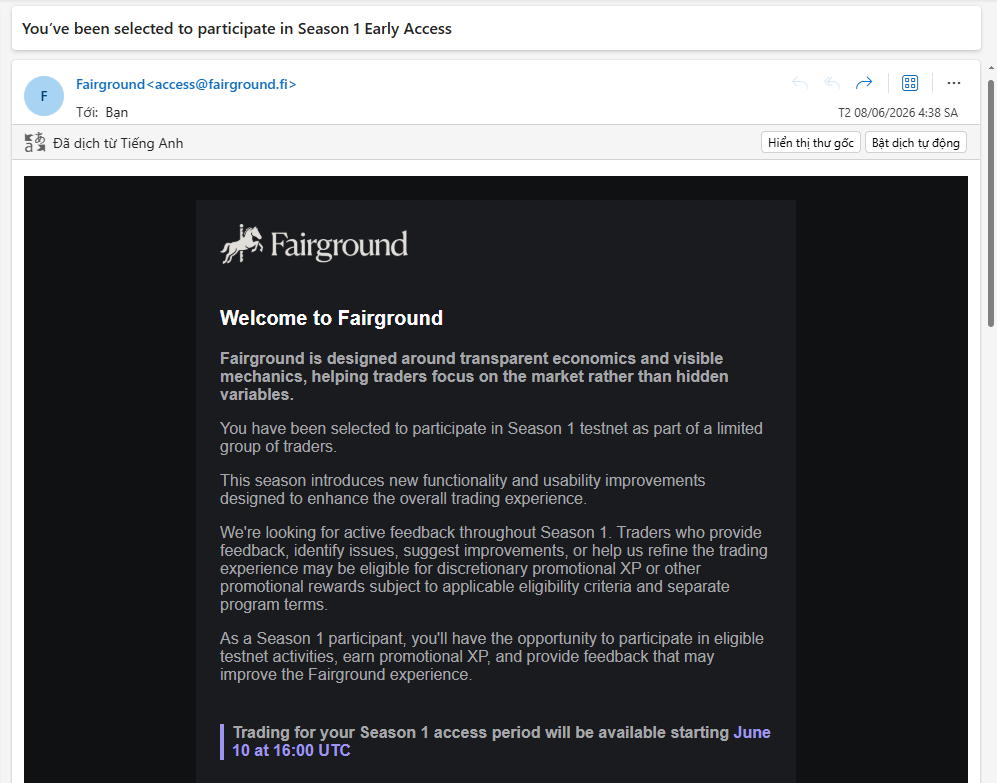997x783 pixels.
Task: Open sender link Fairground<access@fairground.fi>
Action: tap(186, 84)
